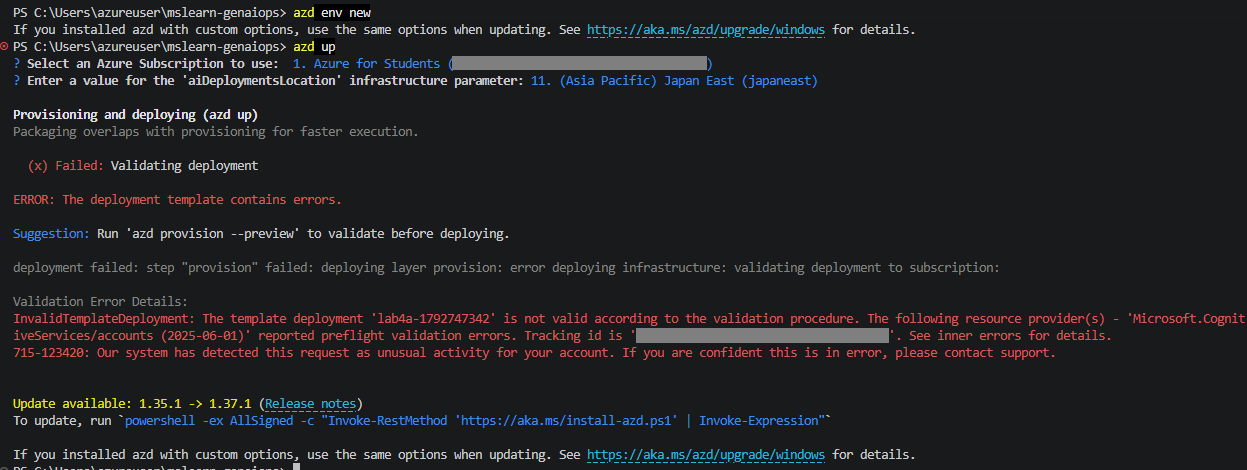Click 'Validation Error Details:' line

[x=100, y=302]
